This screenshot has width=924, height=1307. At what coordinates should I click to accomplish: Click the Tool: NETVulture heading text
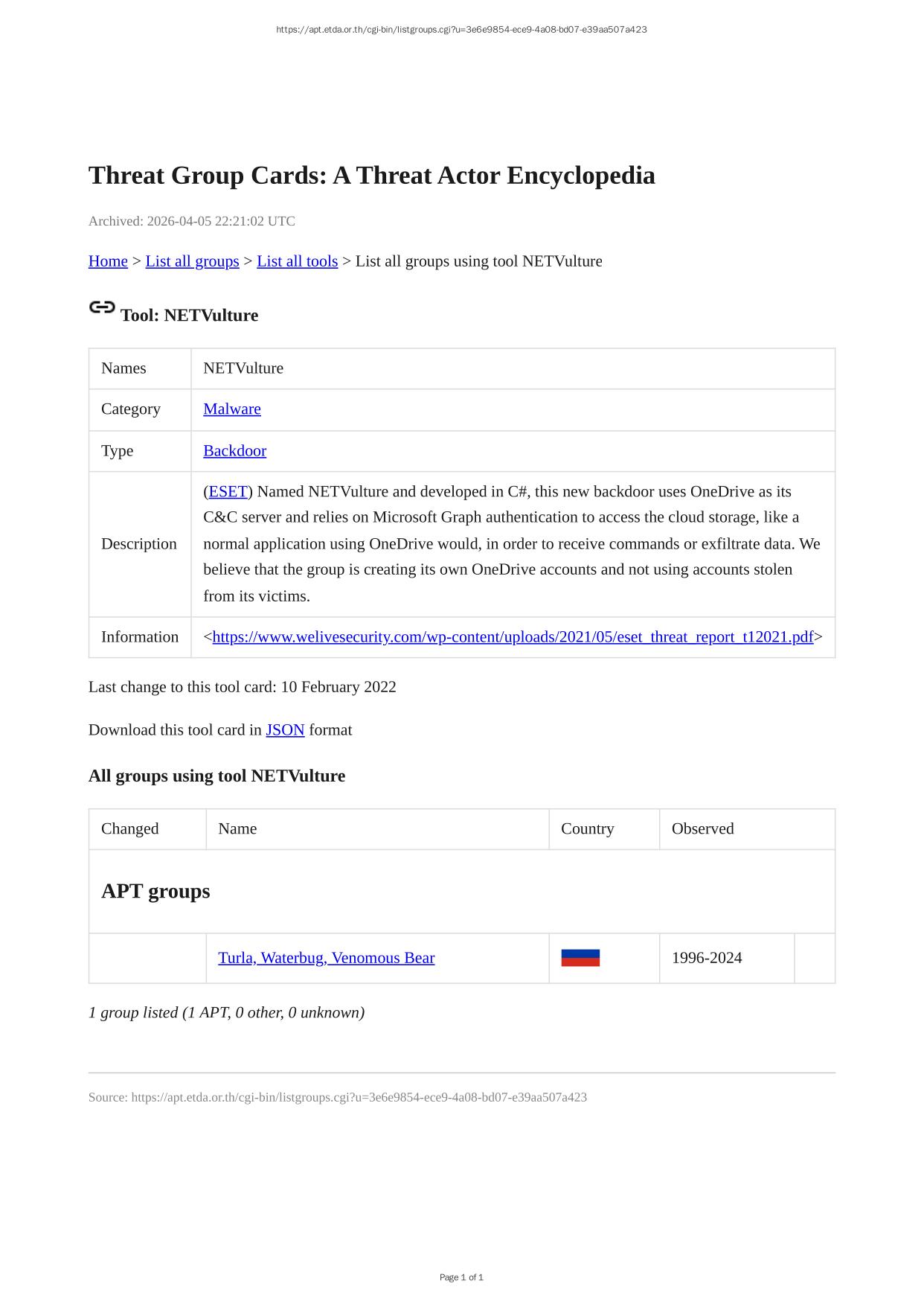(x=189, y=316)
